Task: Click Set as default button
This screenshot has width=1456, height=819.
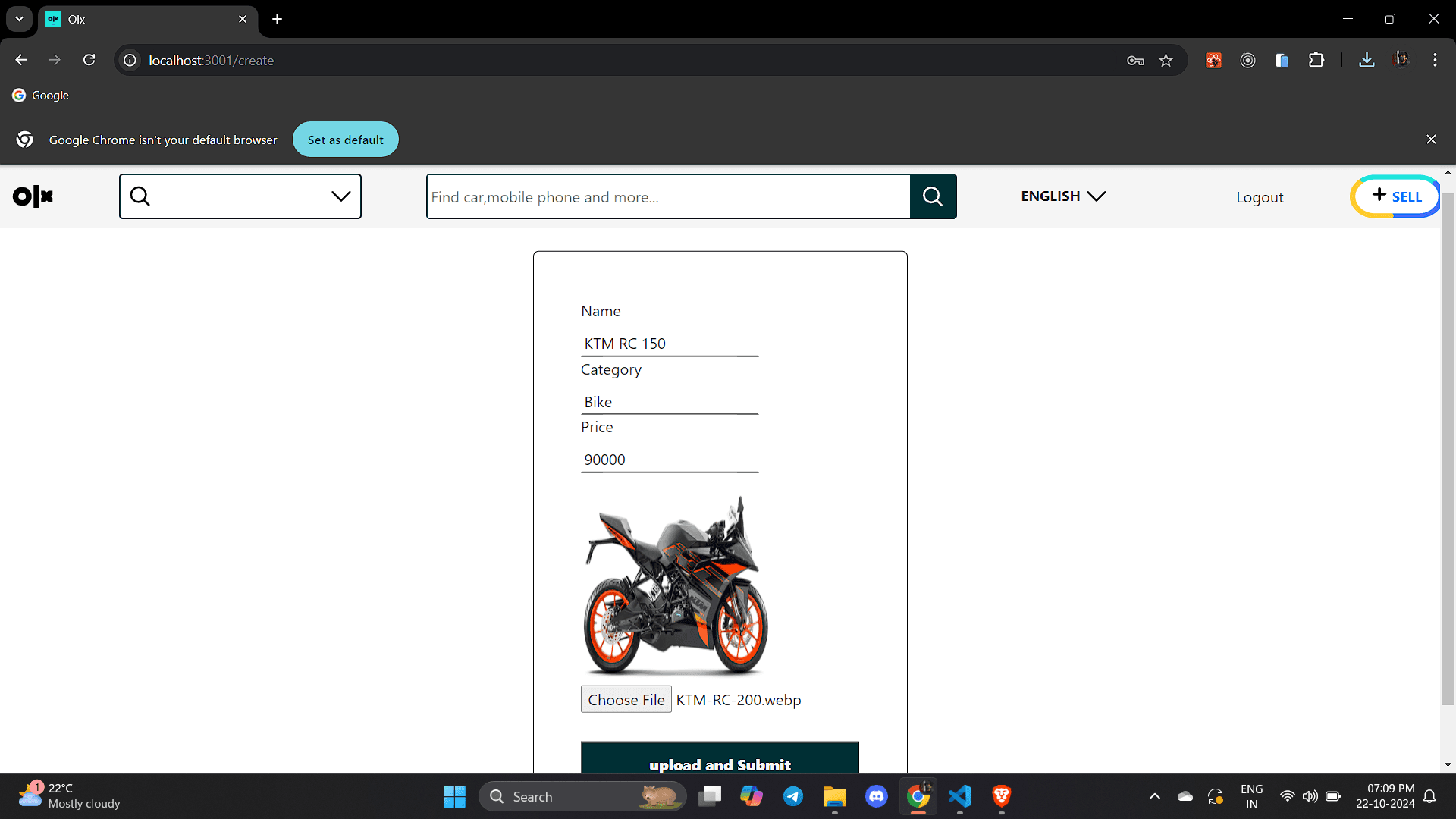Action: coord(346,140)
